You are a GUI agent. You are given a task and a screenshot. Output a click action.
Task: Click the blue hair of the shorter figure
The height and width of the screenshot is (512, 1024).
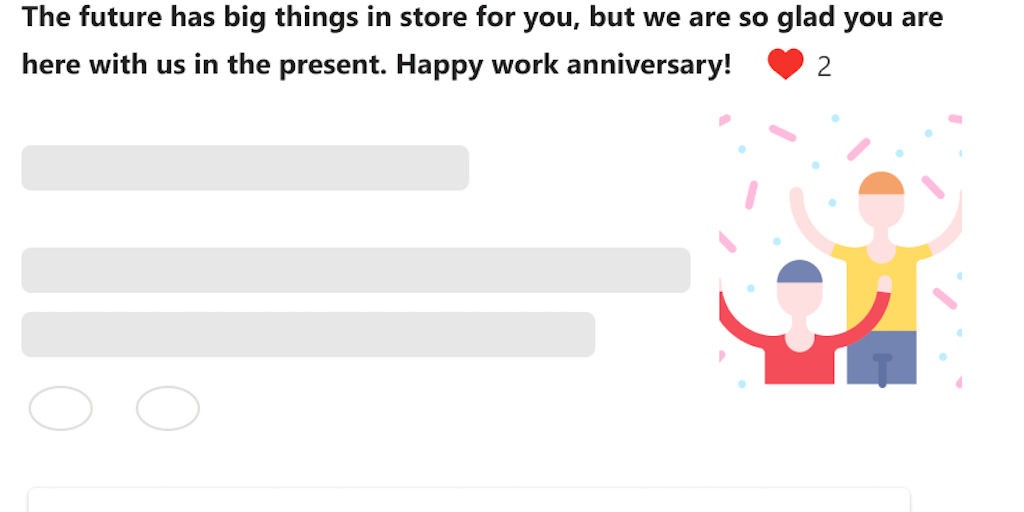[x=799, y=271]
